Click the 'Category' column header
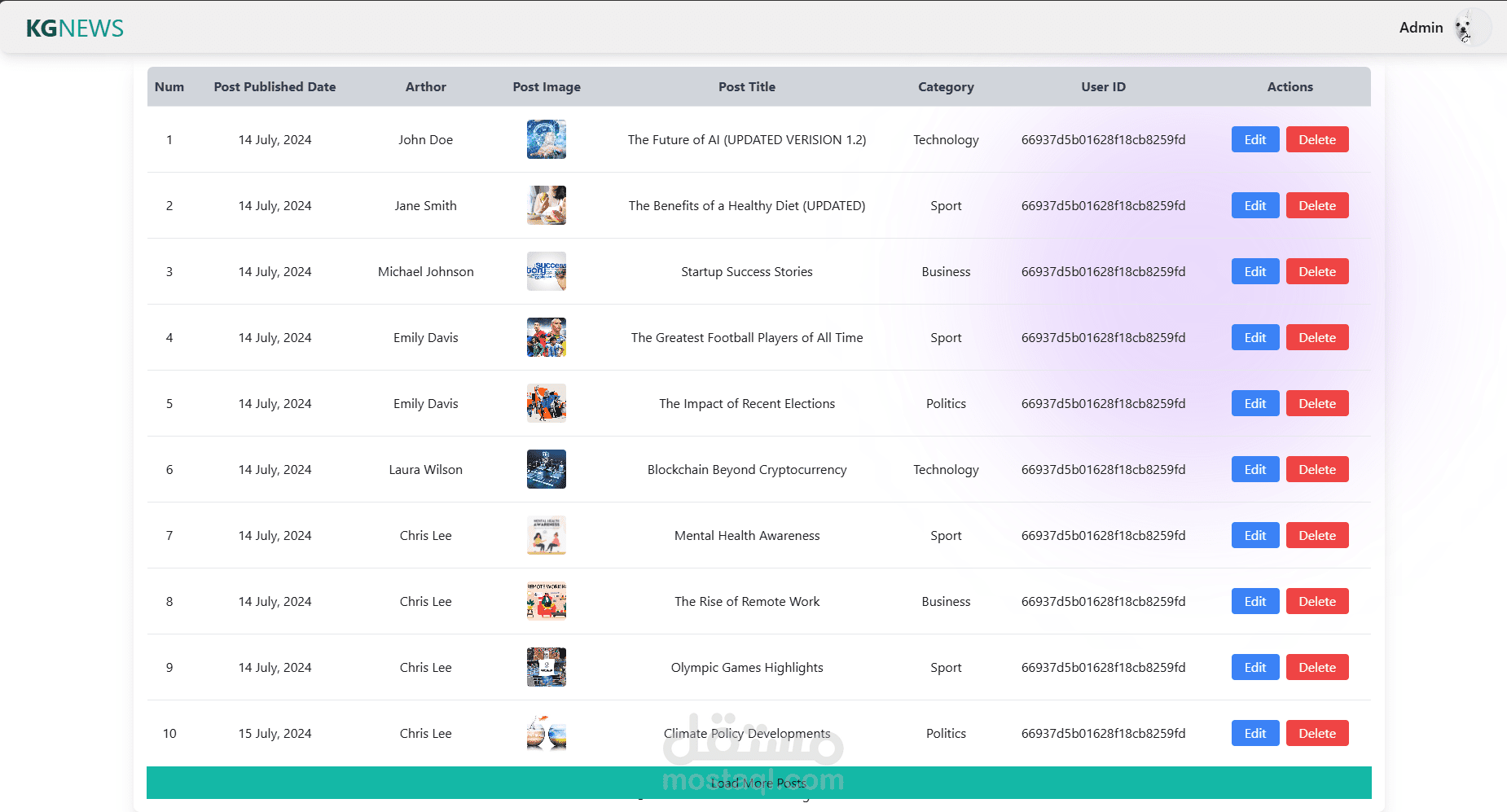1507x812 pixels. (946, 87)
